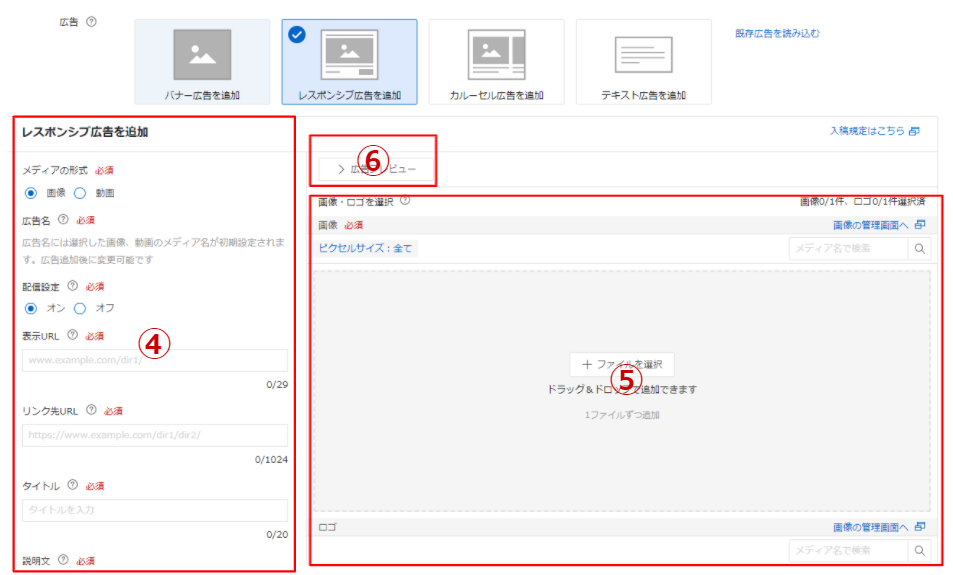Open the ピクセルサイズ：全て filter
The width and height of the screenshot is (953, 575).
click(x=365, y=248)
